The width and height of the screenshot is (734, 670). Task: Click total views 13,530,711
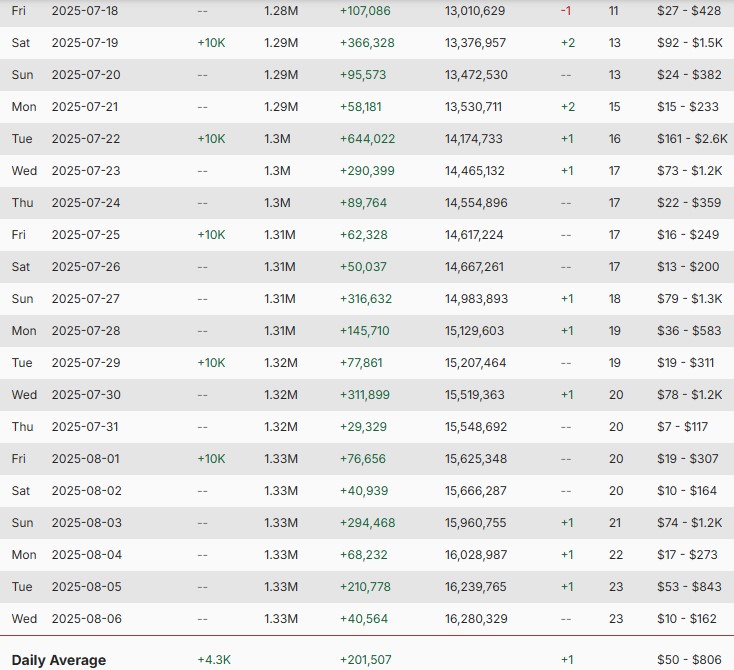click(473, 107)
